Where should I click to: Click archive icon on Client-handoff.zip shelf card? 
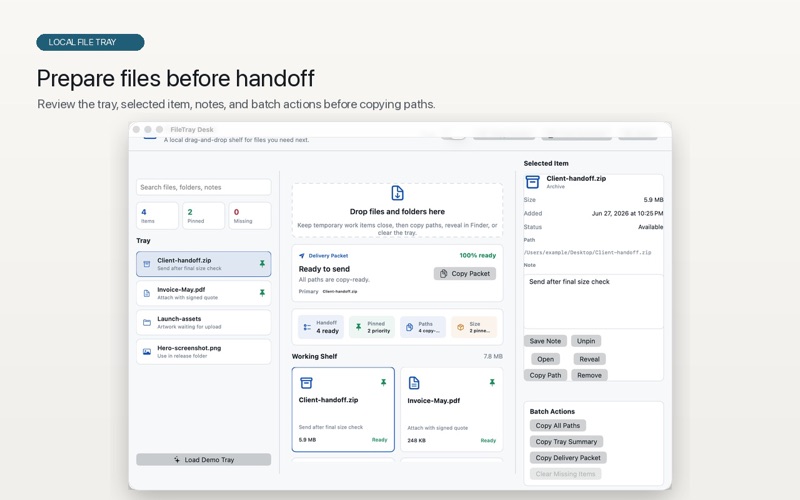pyautogui.click(x=306, y=383)
